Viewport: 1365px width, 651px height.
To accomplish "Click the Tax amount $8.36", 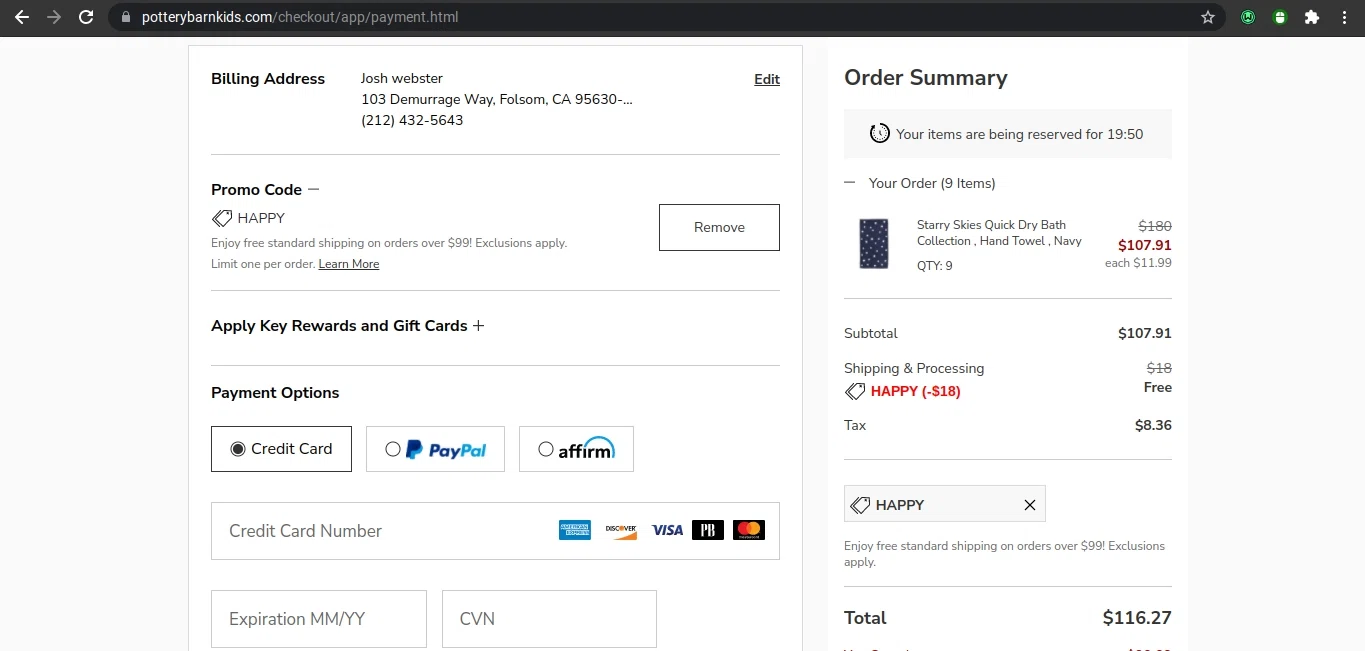I will click(x=1153, y=425).
